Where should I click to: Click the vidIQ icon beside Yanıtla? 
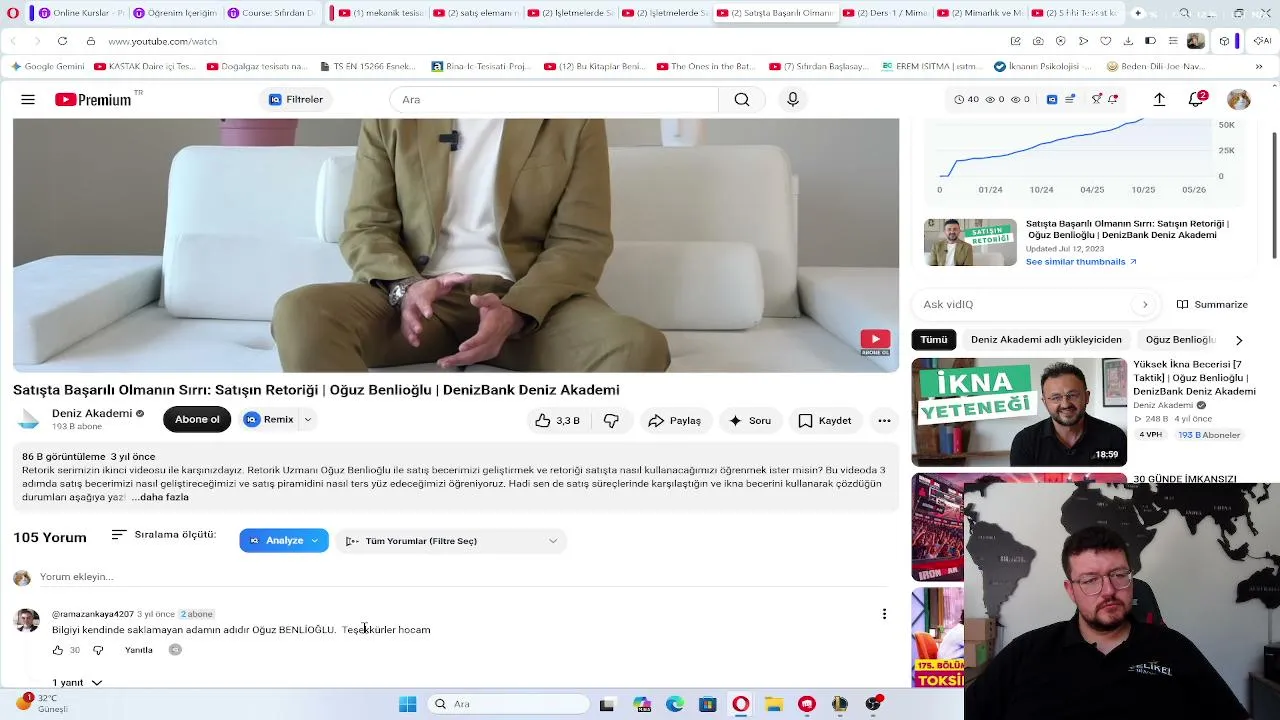(175, 650)
